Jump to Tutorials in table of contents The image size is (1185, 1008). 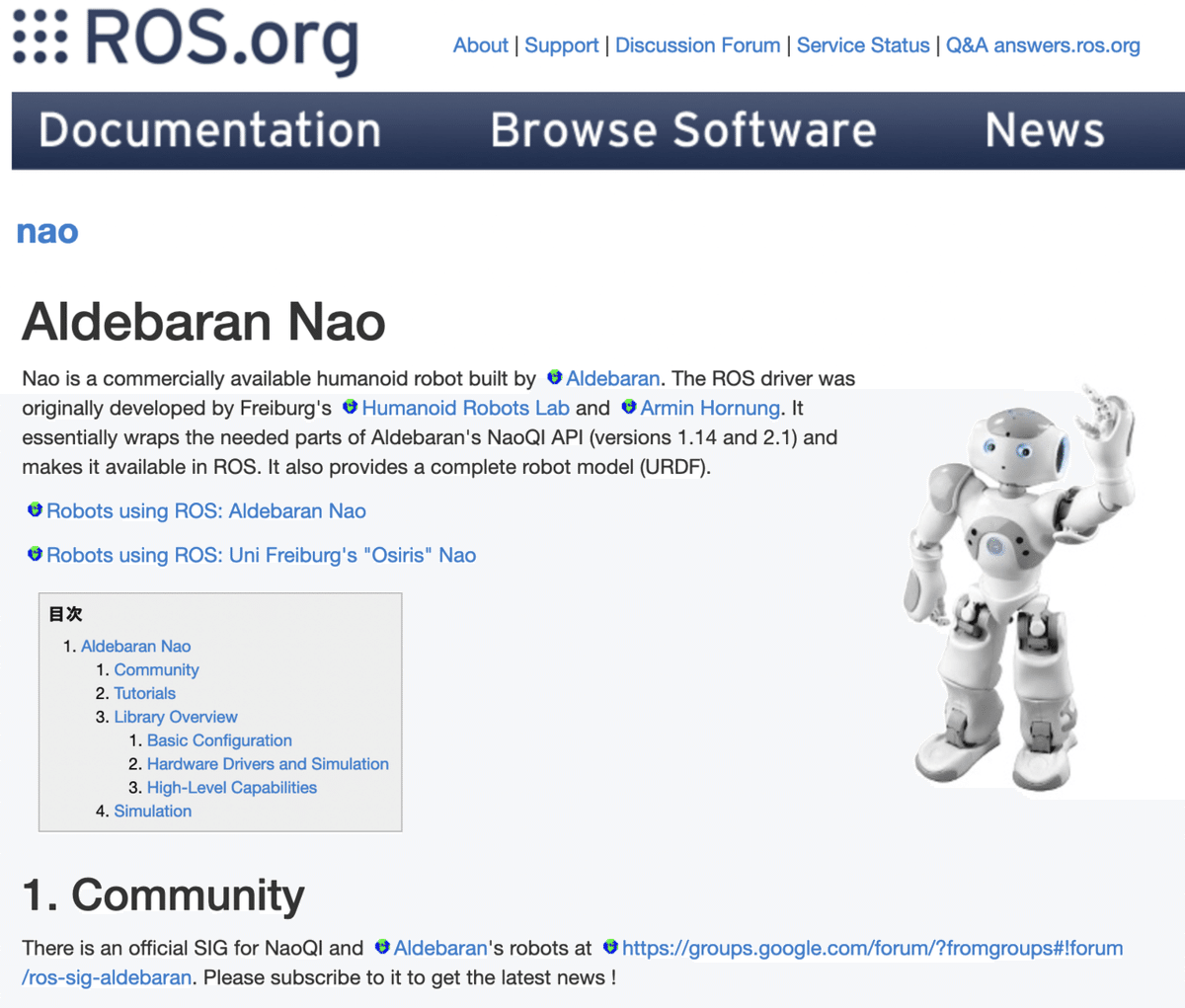pyautogui.click(x=144, y=693)
